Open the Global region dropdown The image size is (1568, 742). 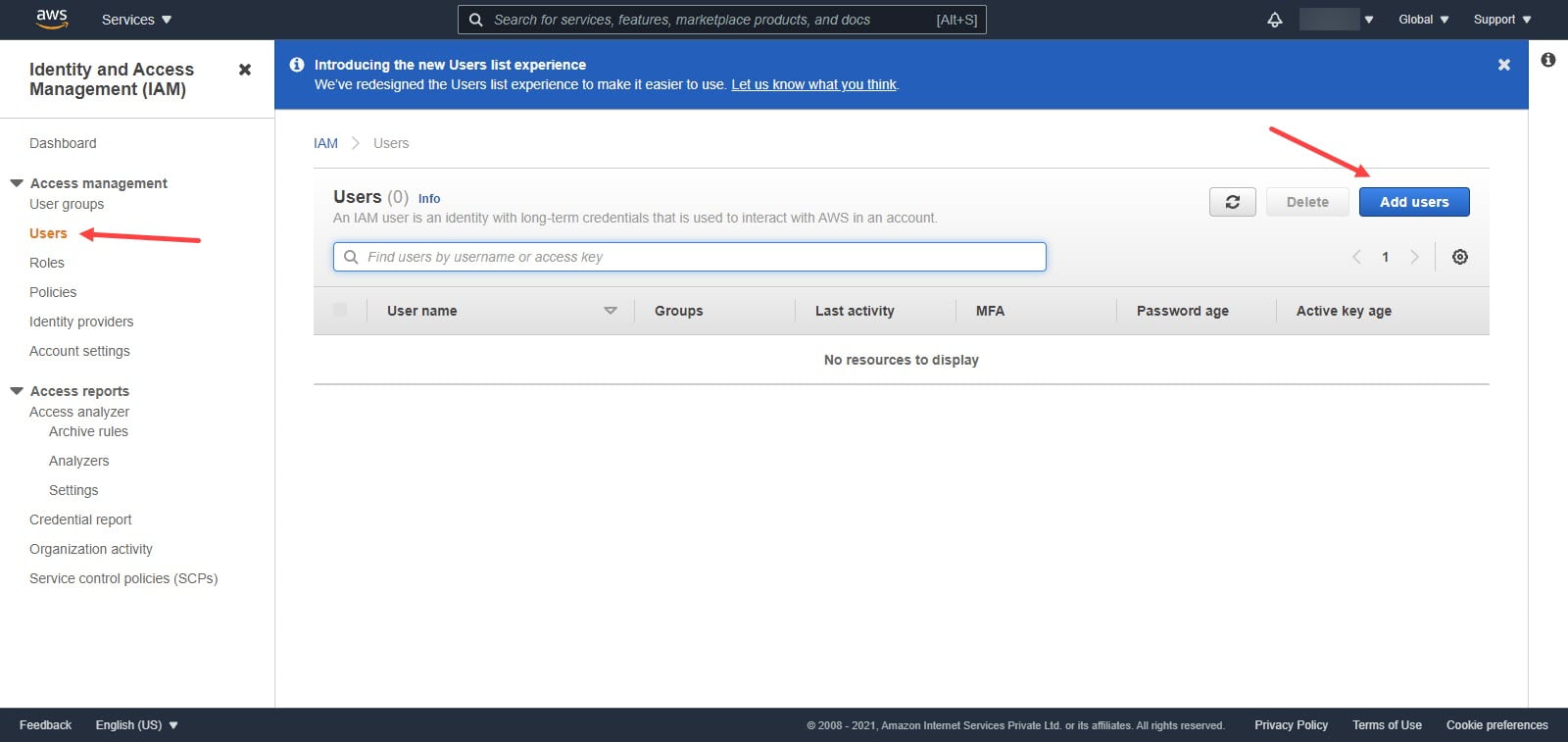click(x=1423, y=20)
